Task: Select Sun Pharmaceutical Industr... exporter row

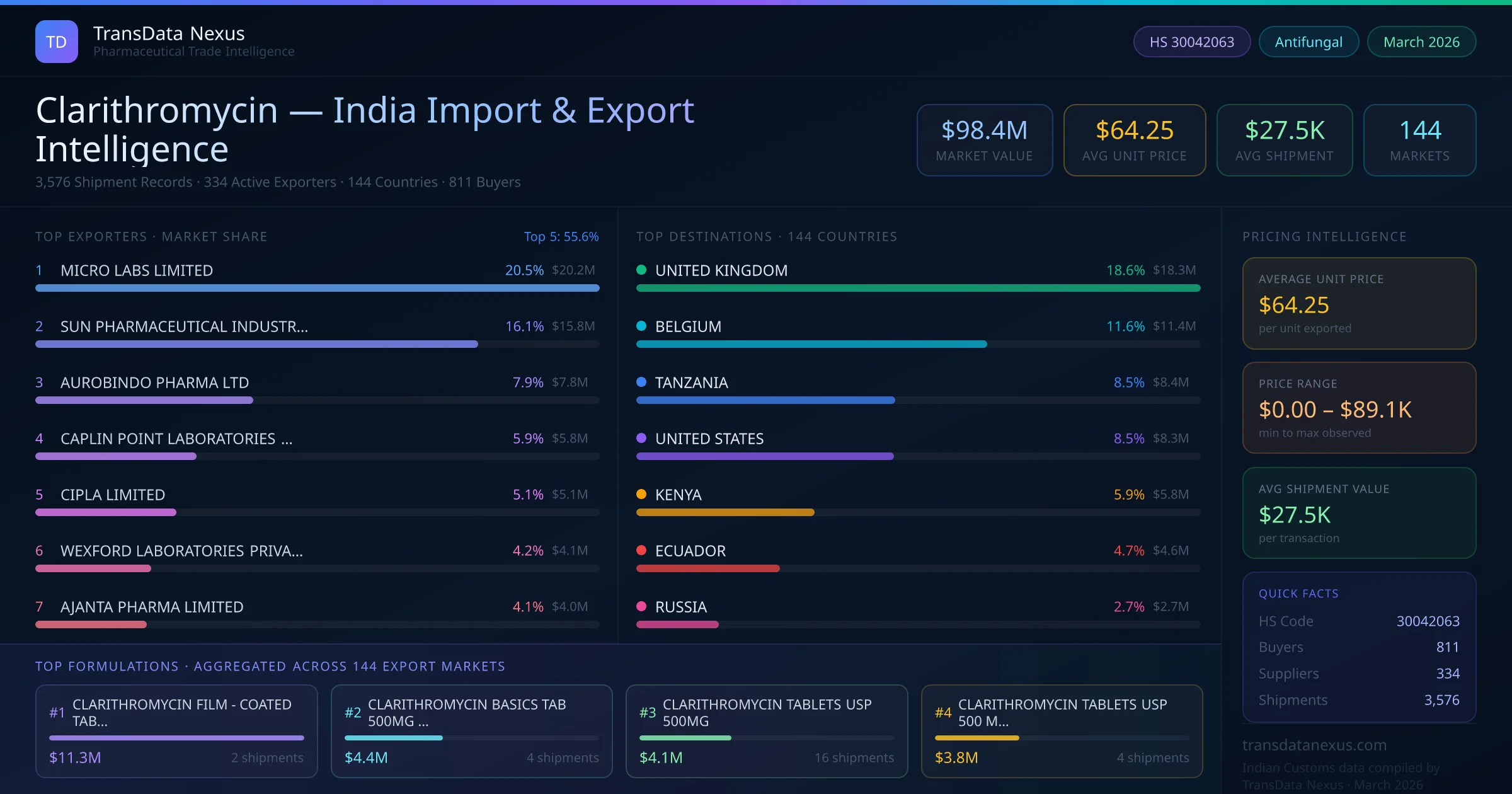Action: coord(184,327)
